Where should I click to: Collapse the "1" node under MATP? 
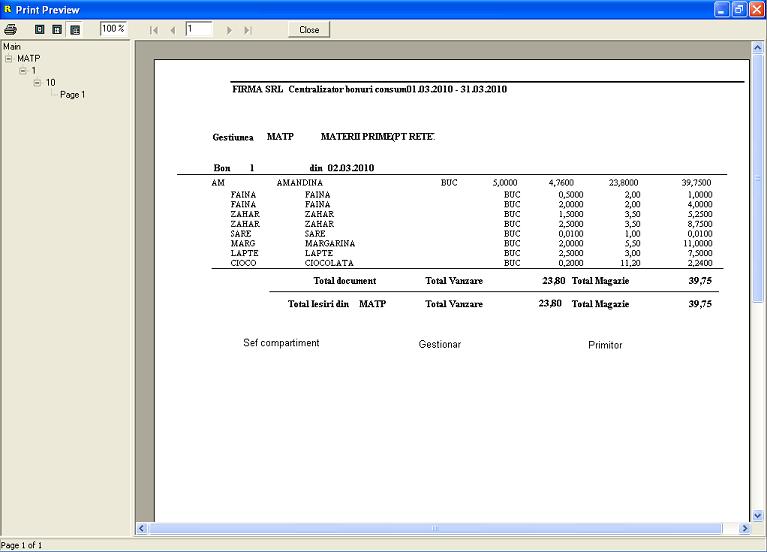[23, 71]
